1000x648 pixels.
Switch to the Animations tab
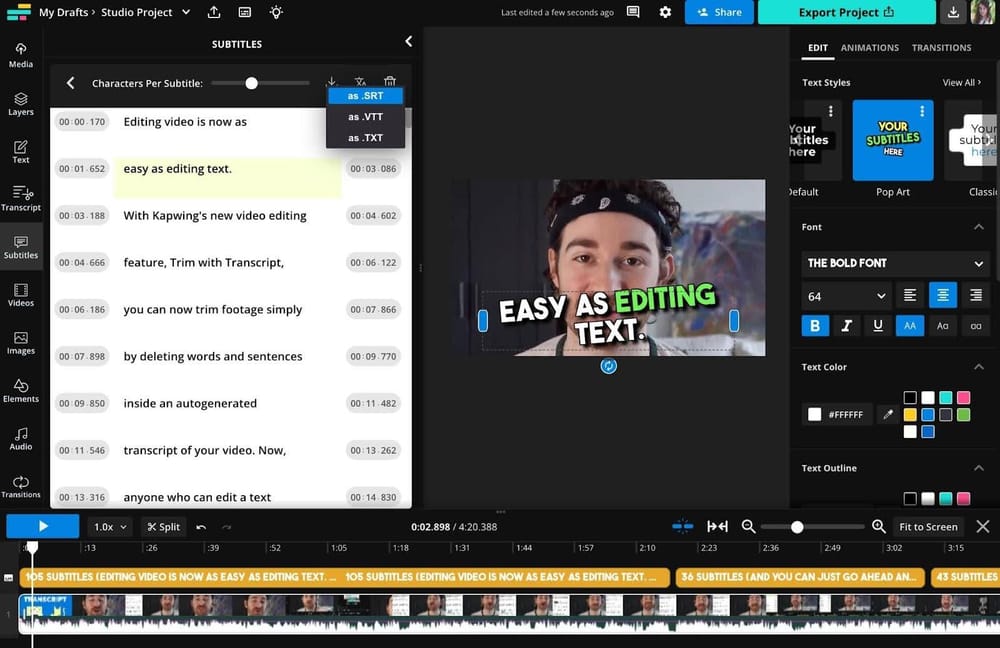[870, 47]
